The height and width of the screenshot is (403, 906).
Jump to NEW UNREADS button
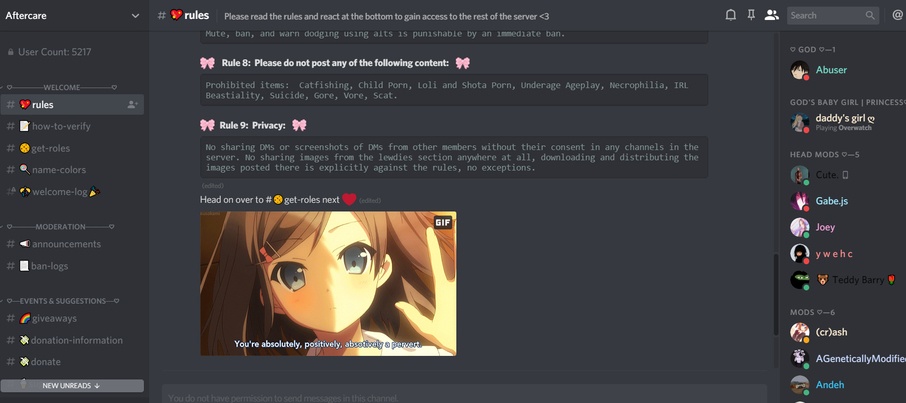72,386
